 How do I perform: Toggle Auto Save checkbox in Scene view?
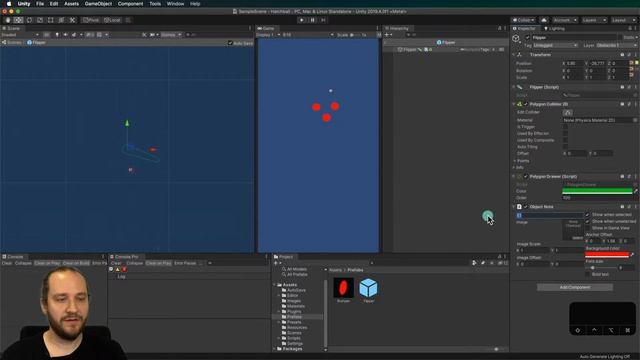[230, 43]
